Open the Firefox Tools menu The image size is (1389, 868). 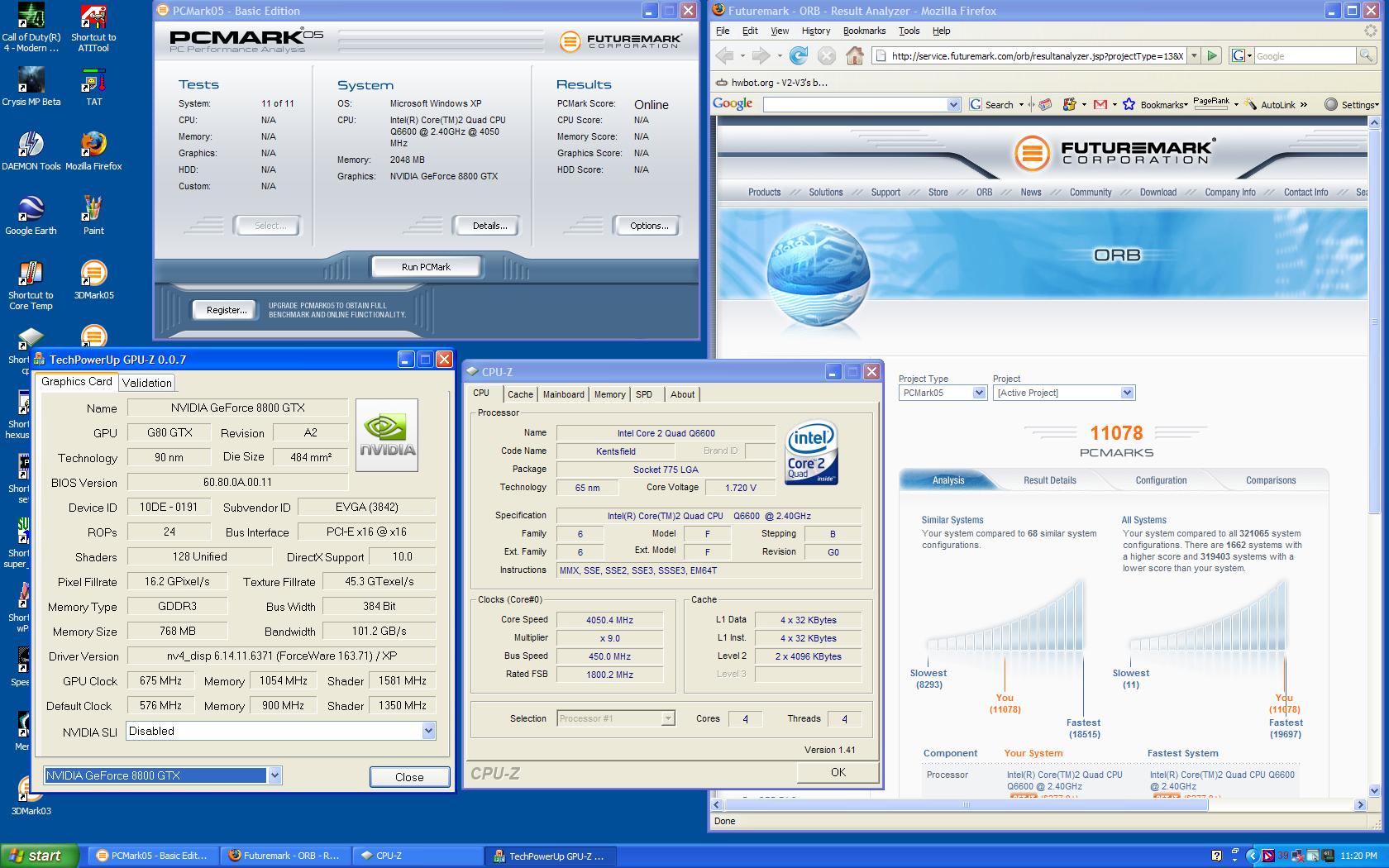[909, 31]
